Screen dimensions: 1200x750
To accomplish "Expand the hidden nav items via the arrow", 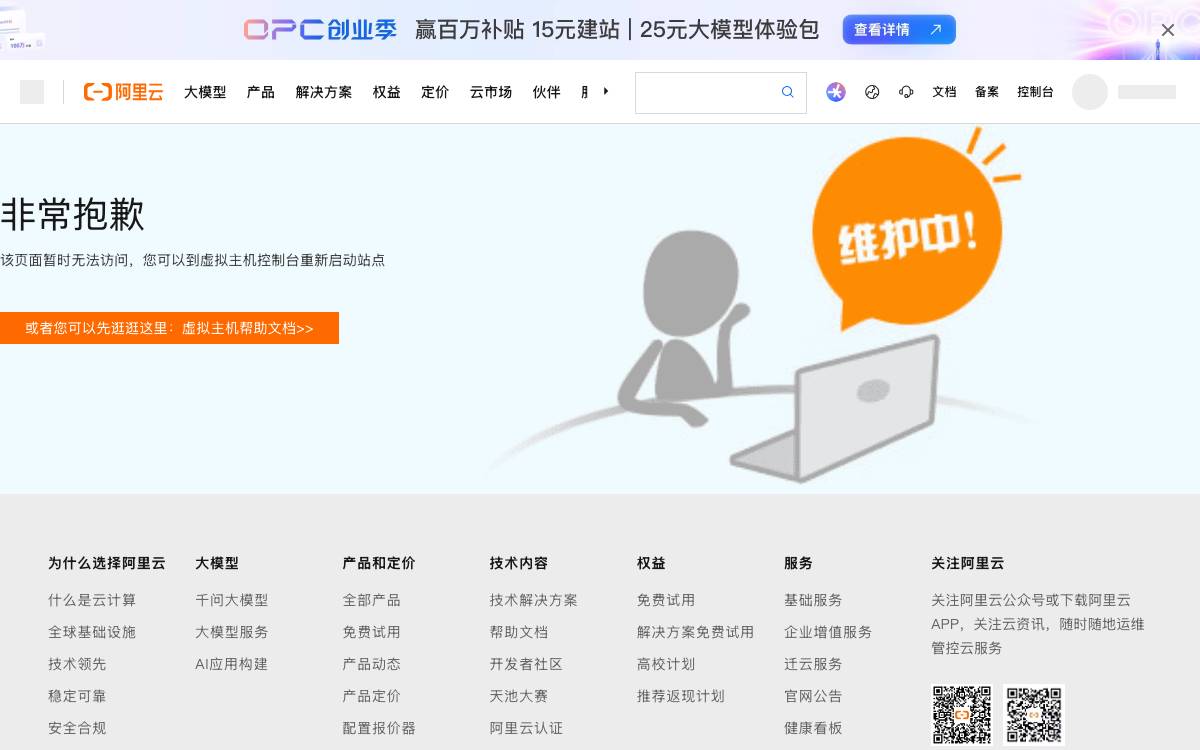I will click(x=606, y=91).
